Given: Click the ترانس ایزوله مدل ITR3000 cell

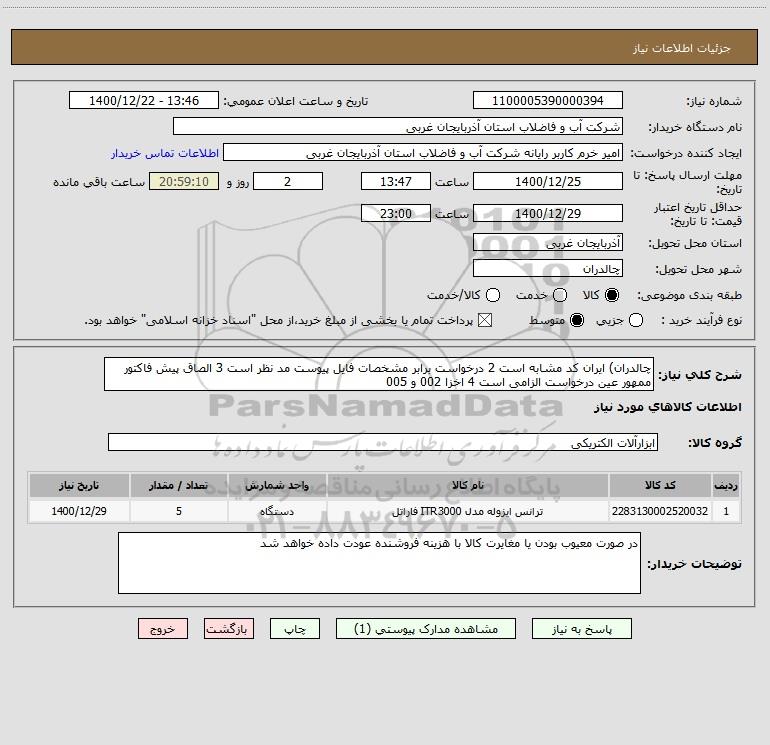Looking at the screenshot, I should click(468, 511).
